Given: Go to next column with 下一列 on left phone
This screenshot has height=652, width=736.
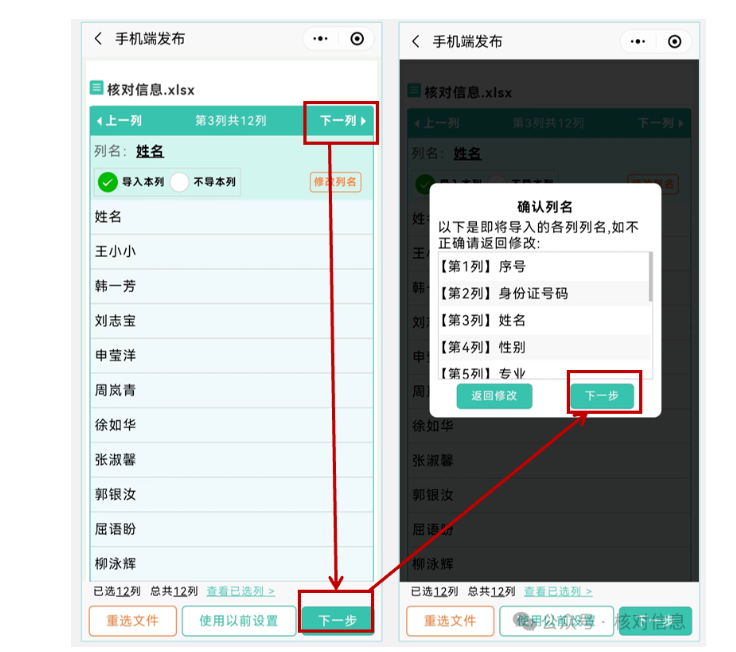Looking at the screenshot, I should [x=343, y=121].
